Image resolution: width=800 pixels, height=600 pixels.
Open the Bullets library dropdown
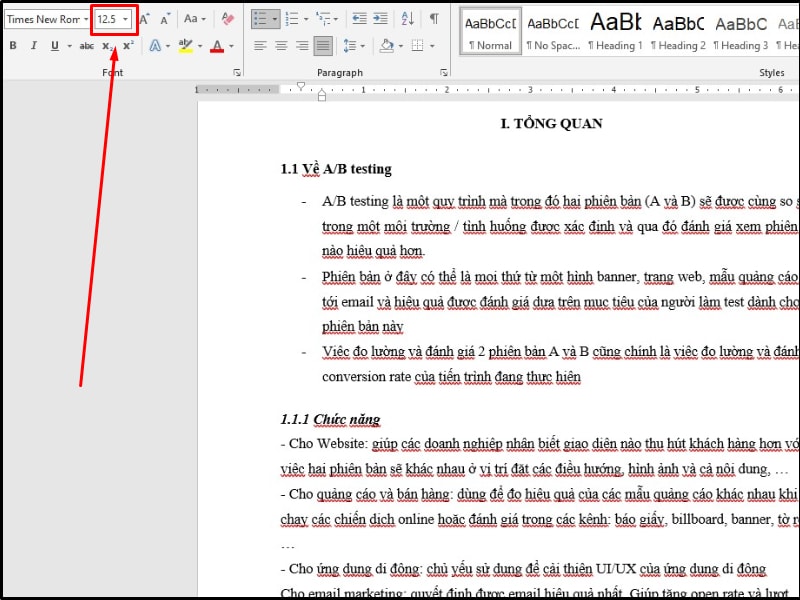coord(274,19)
